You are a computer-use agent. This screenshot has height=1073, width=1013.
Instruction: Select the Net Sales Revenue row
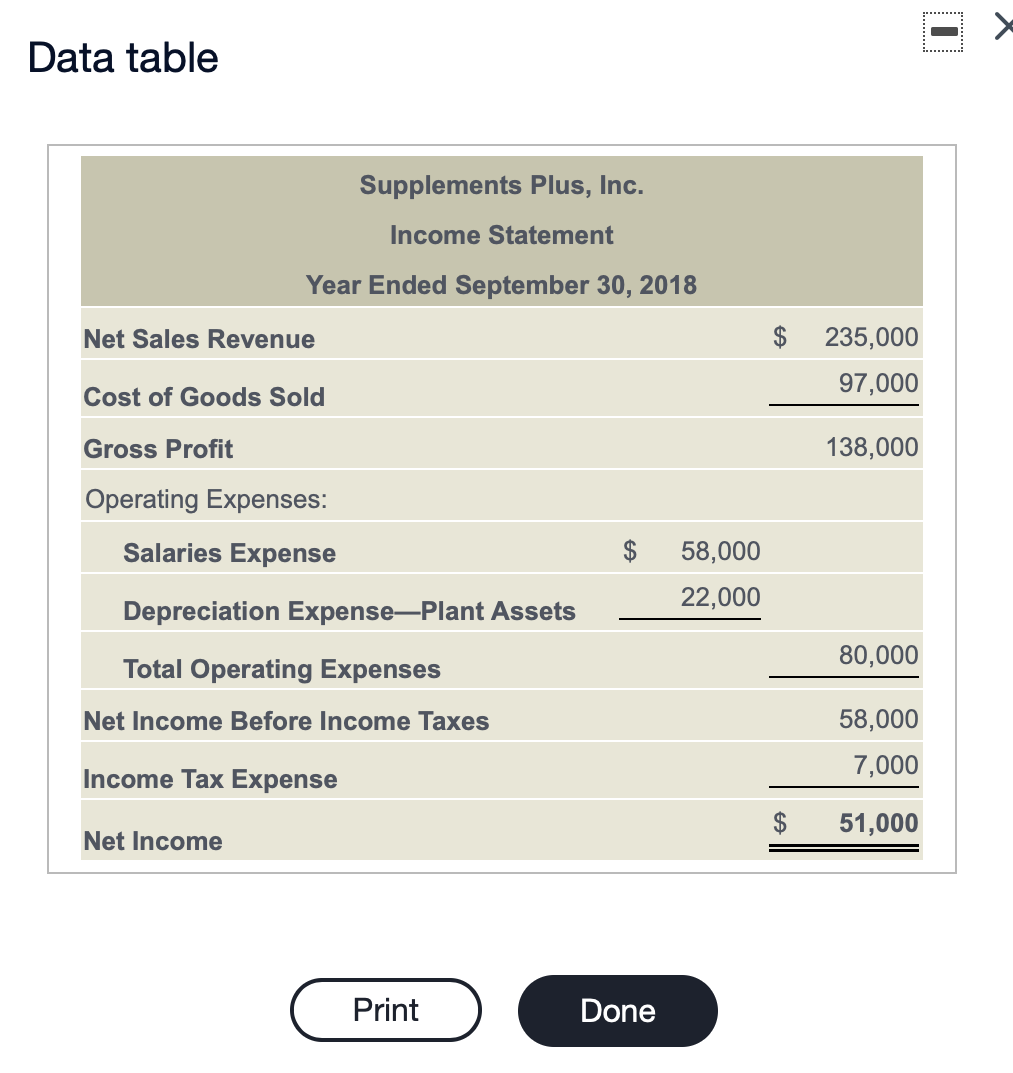(x=199, y=339)
